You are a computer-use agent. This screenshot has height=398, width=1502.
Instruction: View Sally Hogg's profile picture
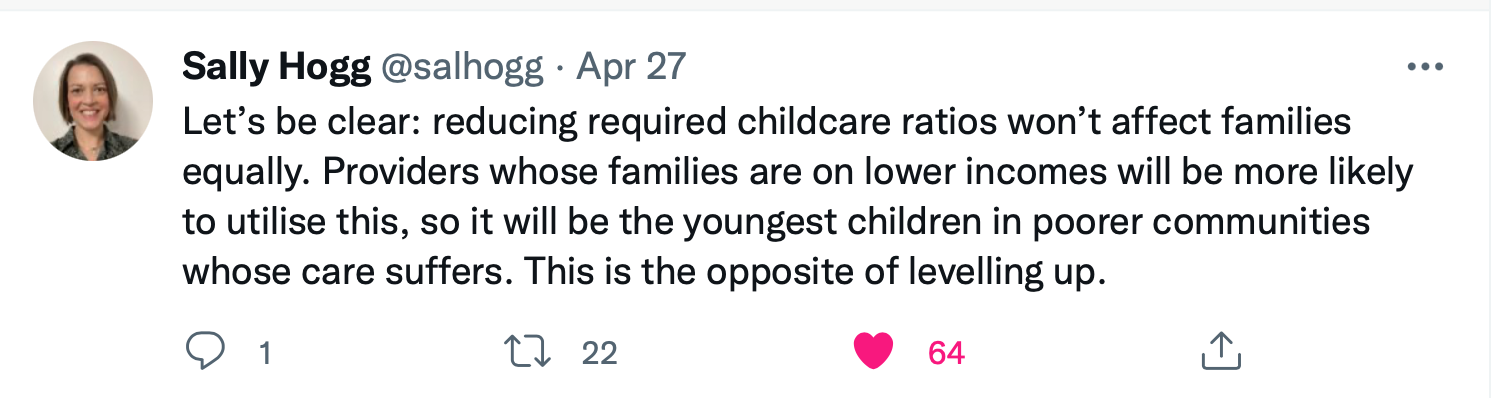point(93,101)
